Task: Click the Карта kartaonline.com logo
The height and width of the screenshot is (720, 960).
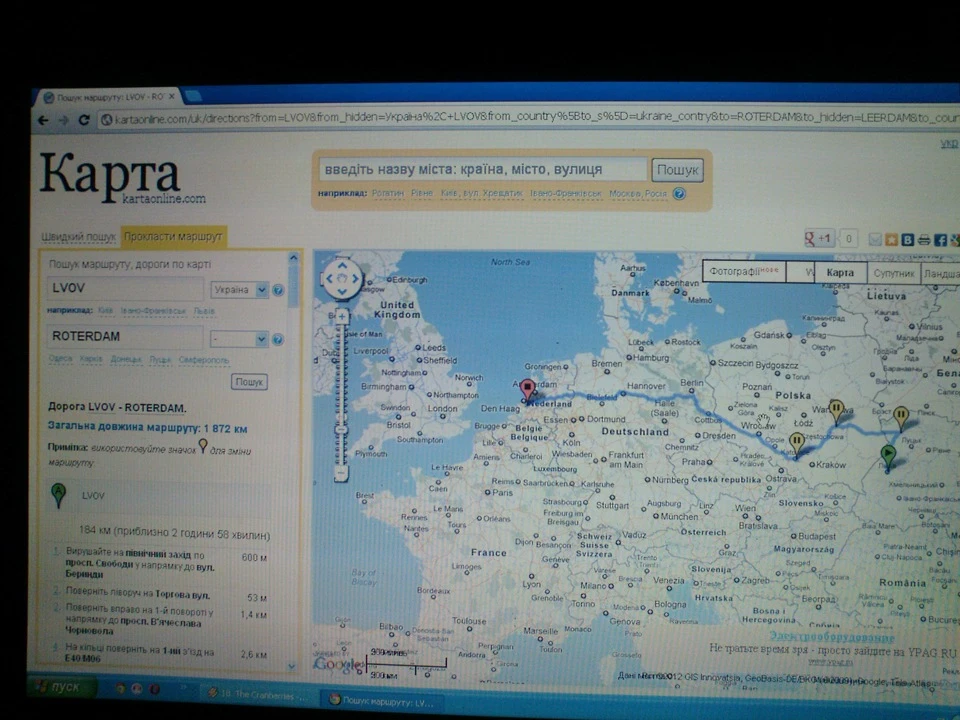Action: coord(121,178)
